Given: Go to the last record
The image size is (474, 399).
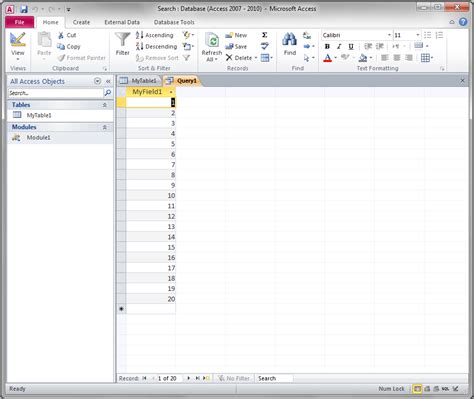Looking at the screenshot, I should [x=197, y=378].
